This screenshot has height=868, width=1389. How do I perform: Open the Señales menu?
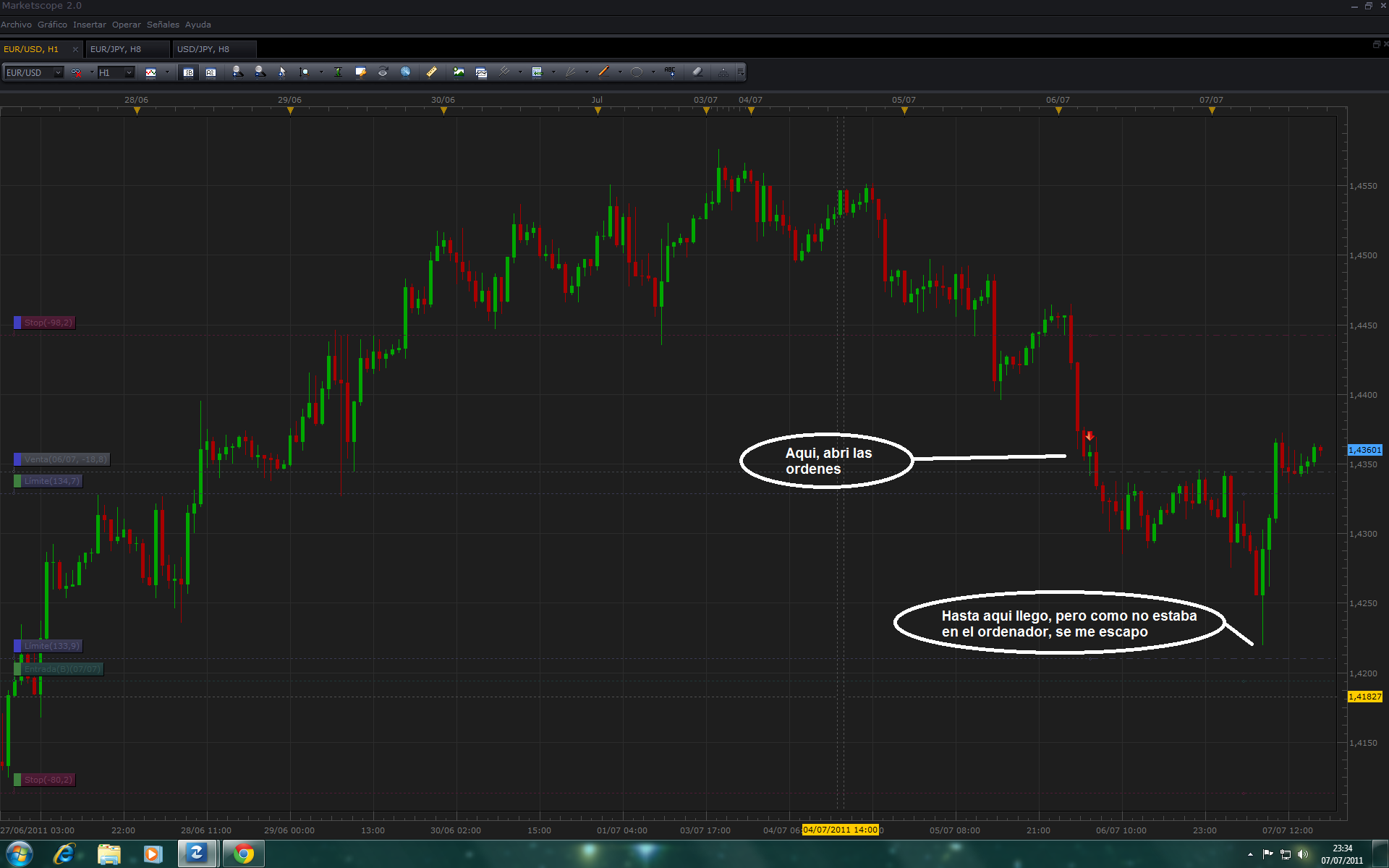pyautogui.click(x=163, y=25)
